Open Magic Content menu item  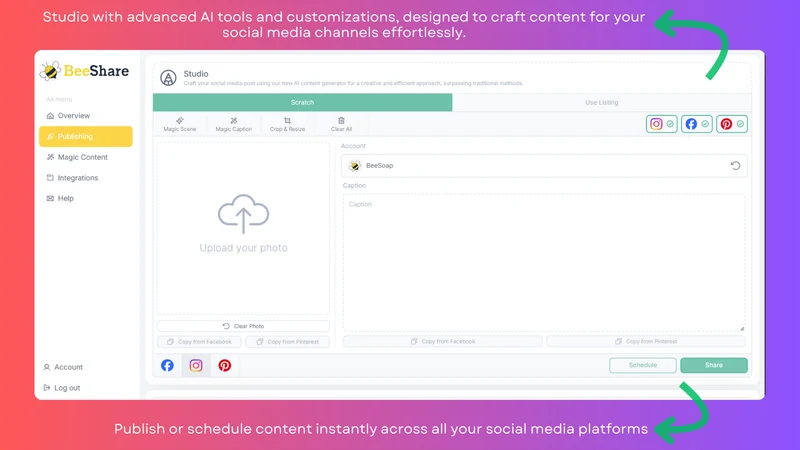[77, 157]
